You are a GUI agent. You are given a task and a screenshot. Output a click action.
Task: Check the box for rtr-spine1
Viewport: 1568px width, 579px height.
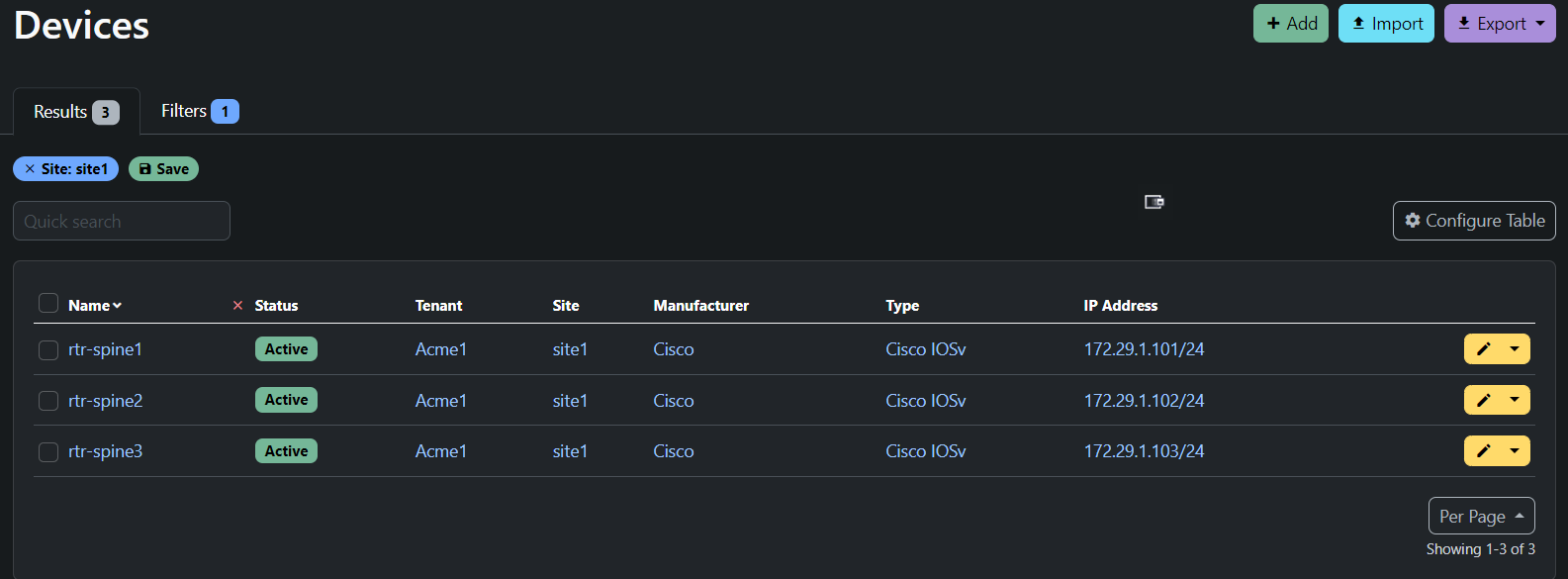coord(48,349)
